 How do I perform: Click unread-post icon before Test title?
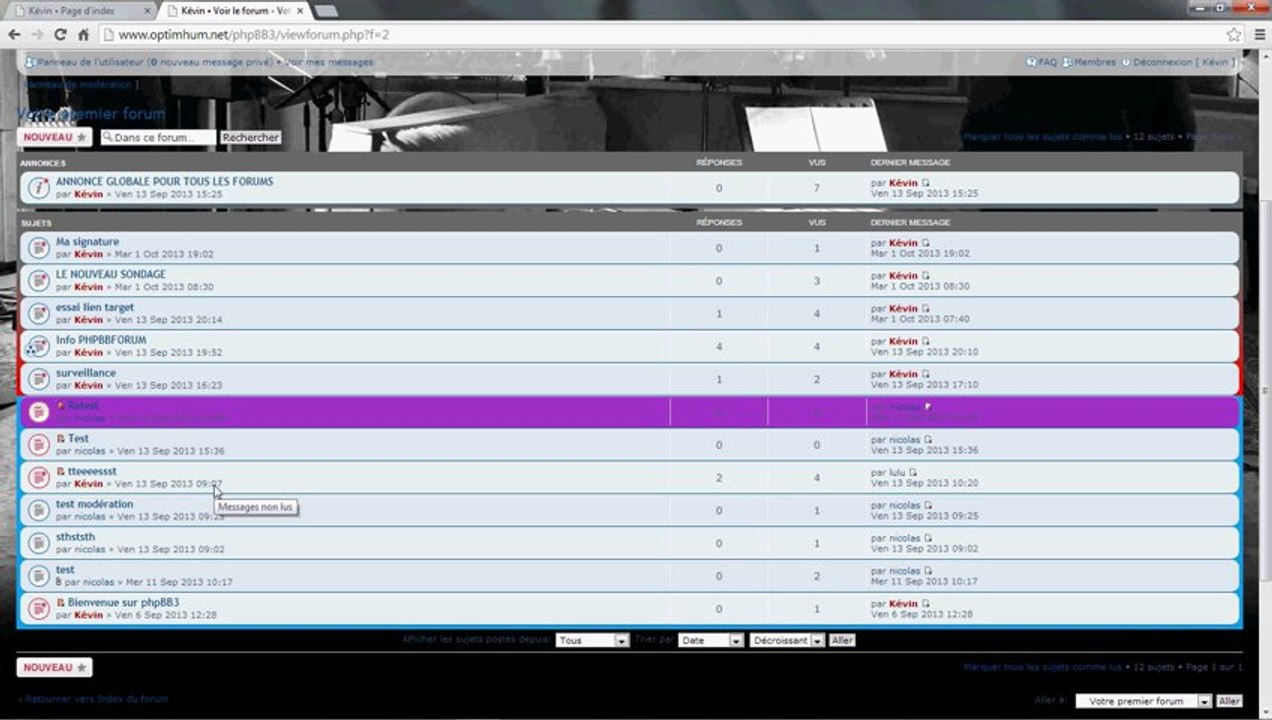tap(61, 438)
